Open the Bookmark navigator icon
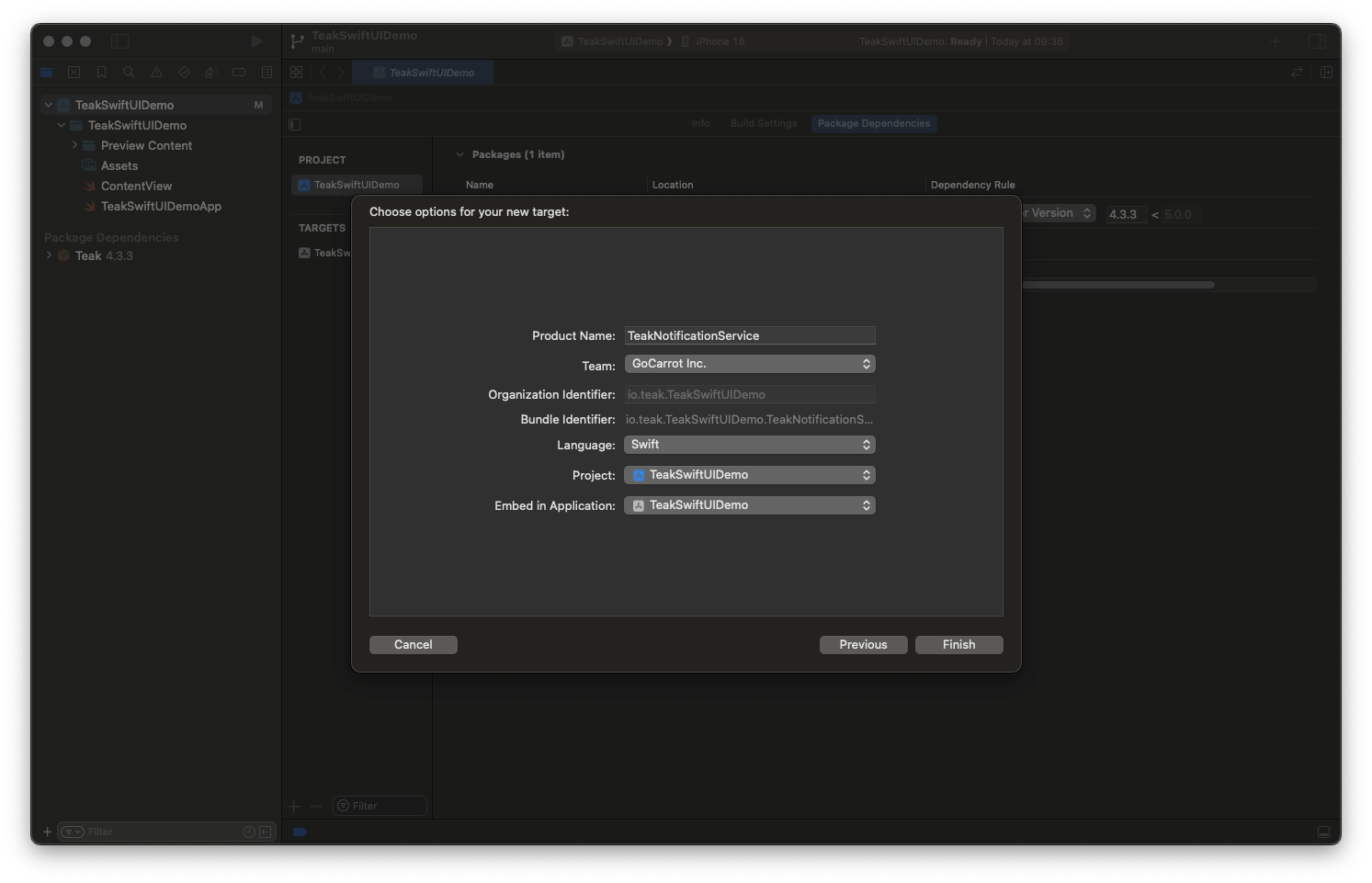This screenshot has height=883, width=1372. tap(102, 73)
